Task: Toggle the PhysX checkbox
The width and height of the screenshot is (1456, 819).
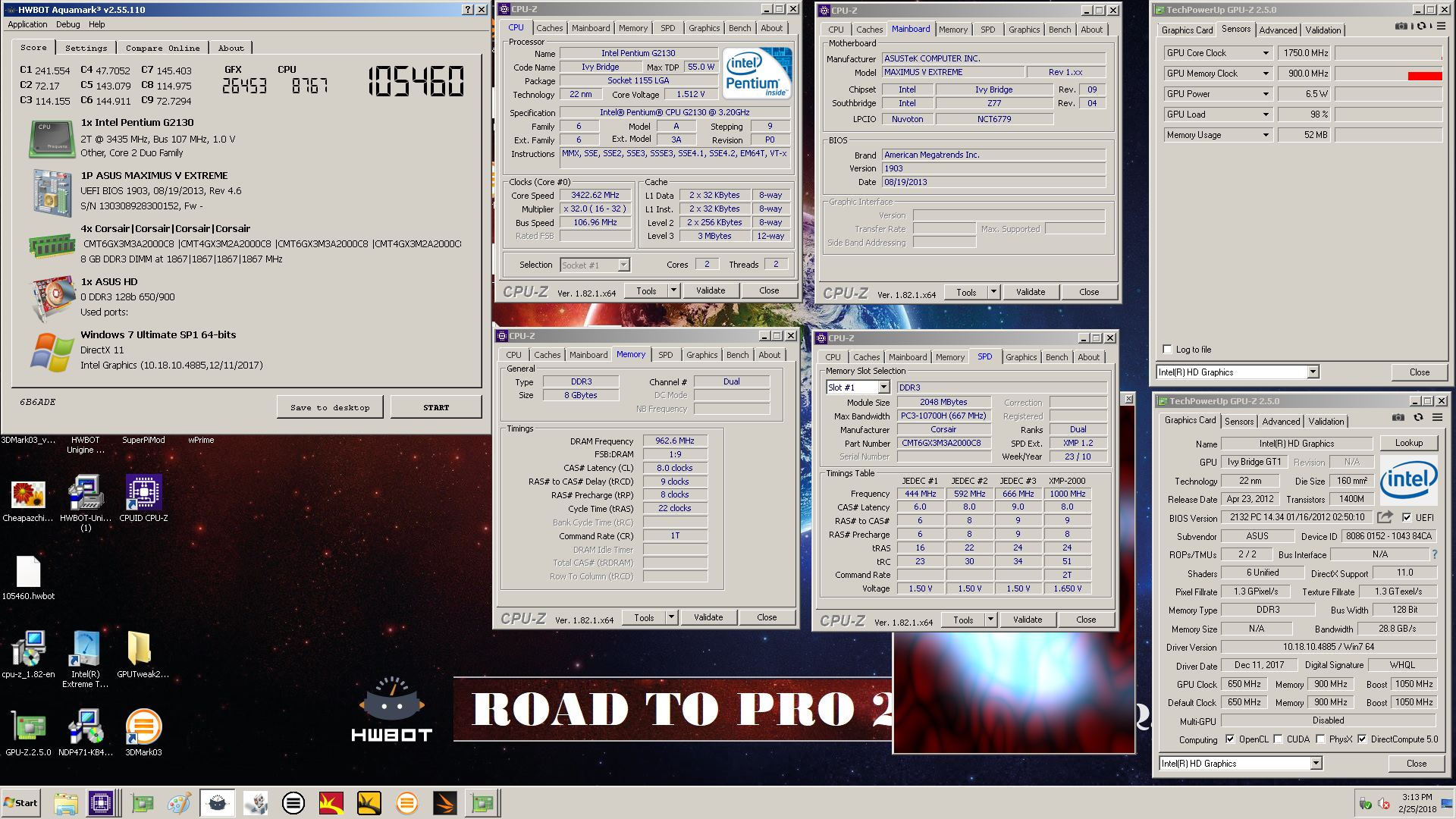Action: point(1320,739)
